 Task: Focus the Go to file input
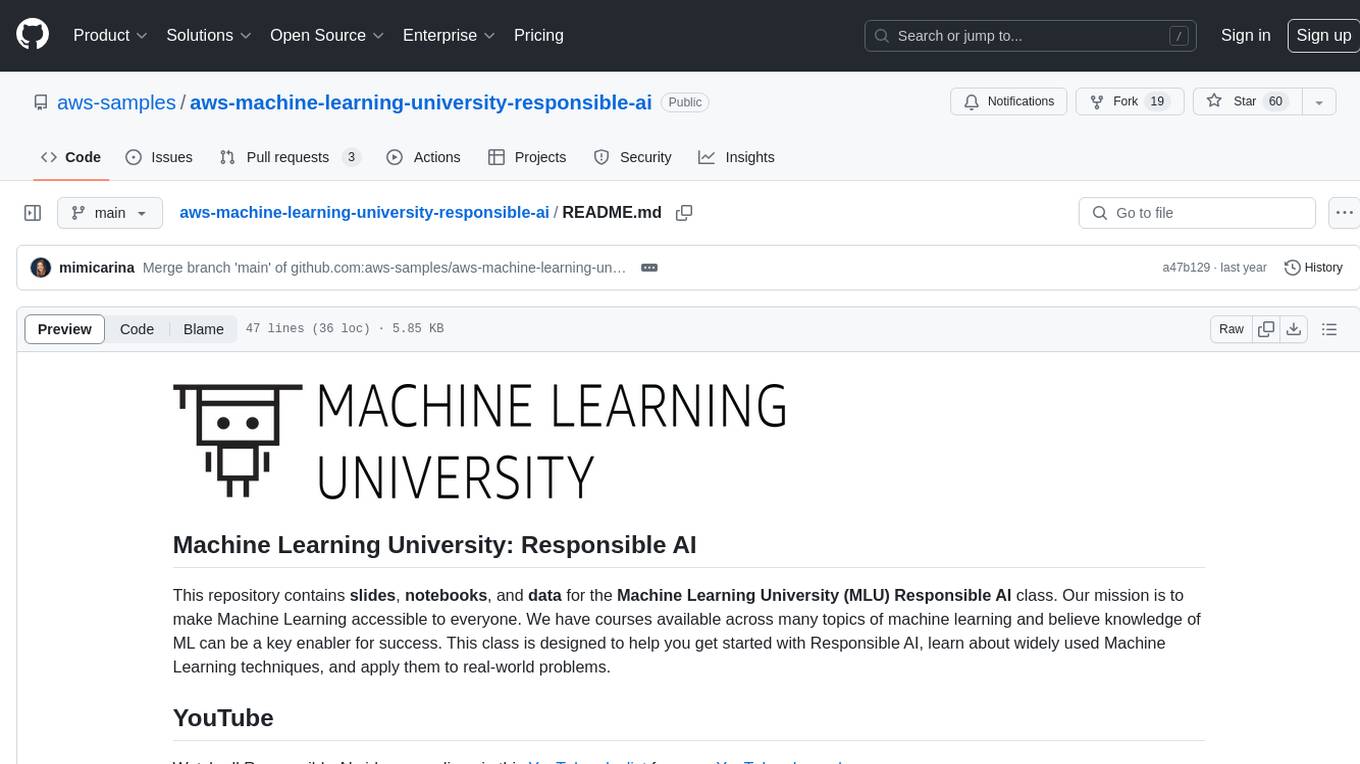pyautogui.click(x=1197, y=213)
